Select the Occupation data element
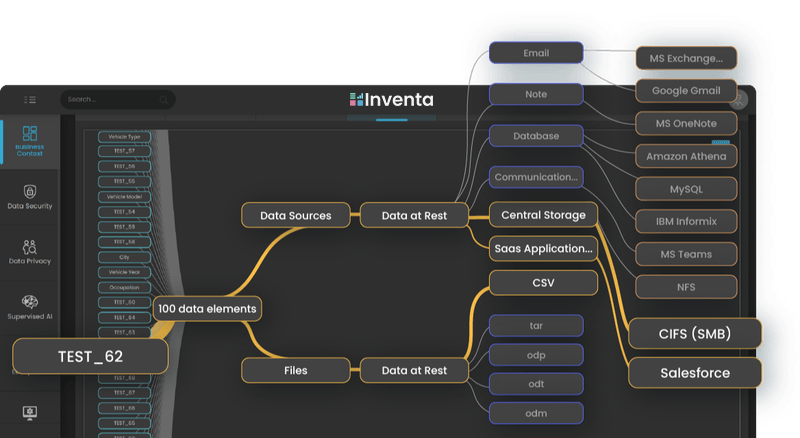The height and width of the screenshot is (438, 800). 124,287
